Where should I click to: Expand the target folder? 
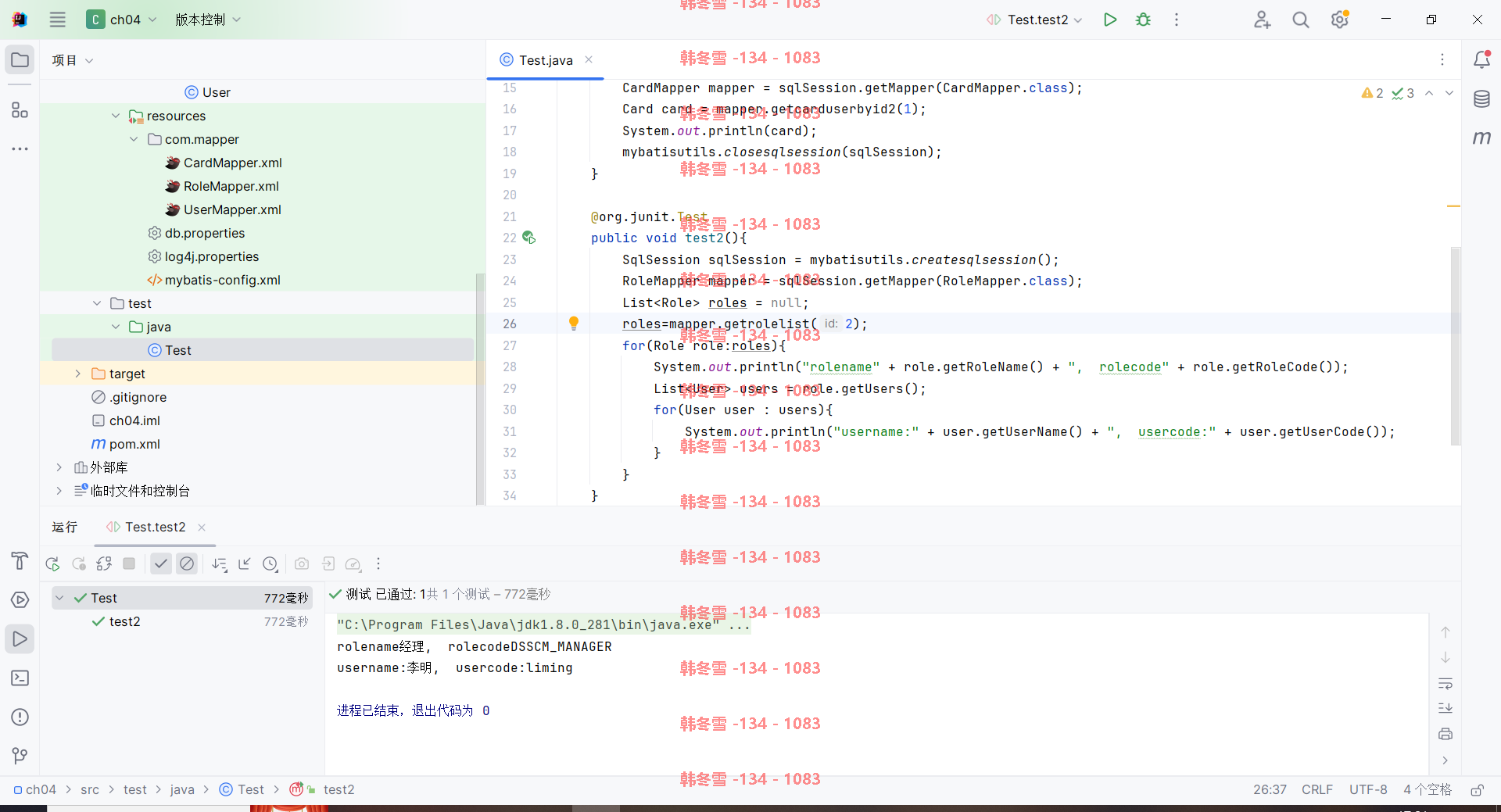click(x=77, y=374)
